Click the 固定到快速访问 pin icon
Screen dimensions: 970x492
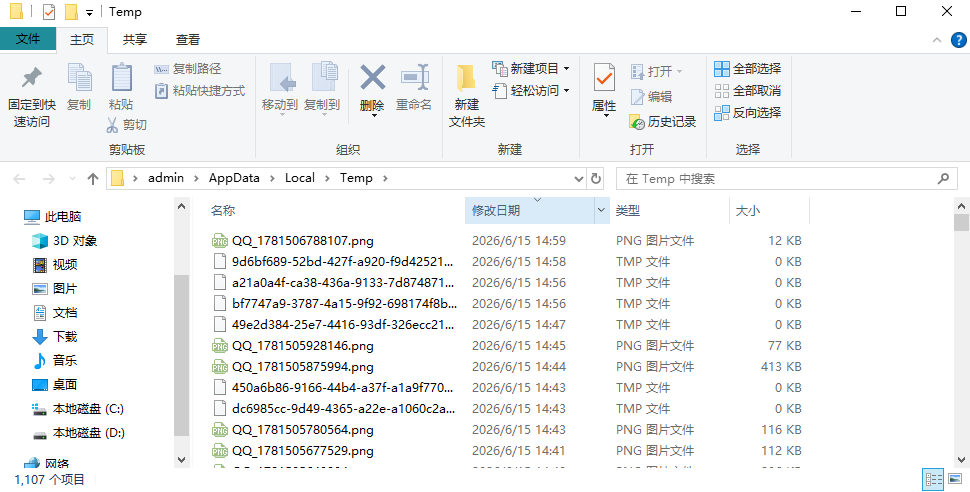(32, 78)
